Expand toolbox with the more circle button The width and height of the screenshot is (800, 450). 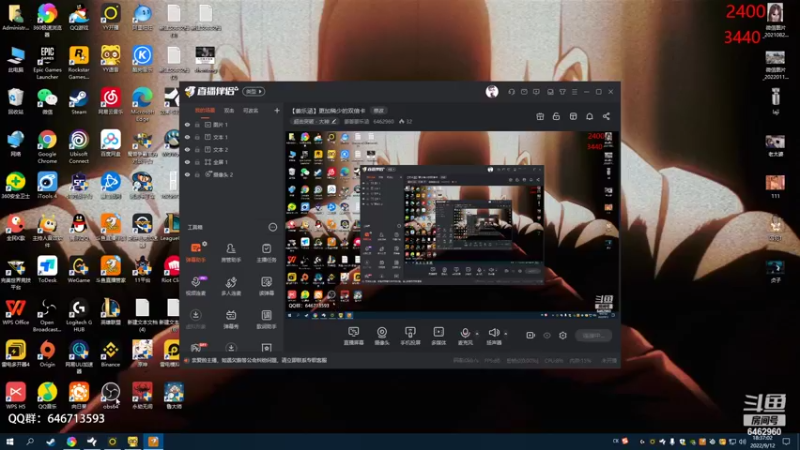(x=272, y=227)
